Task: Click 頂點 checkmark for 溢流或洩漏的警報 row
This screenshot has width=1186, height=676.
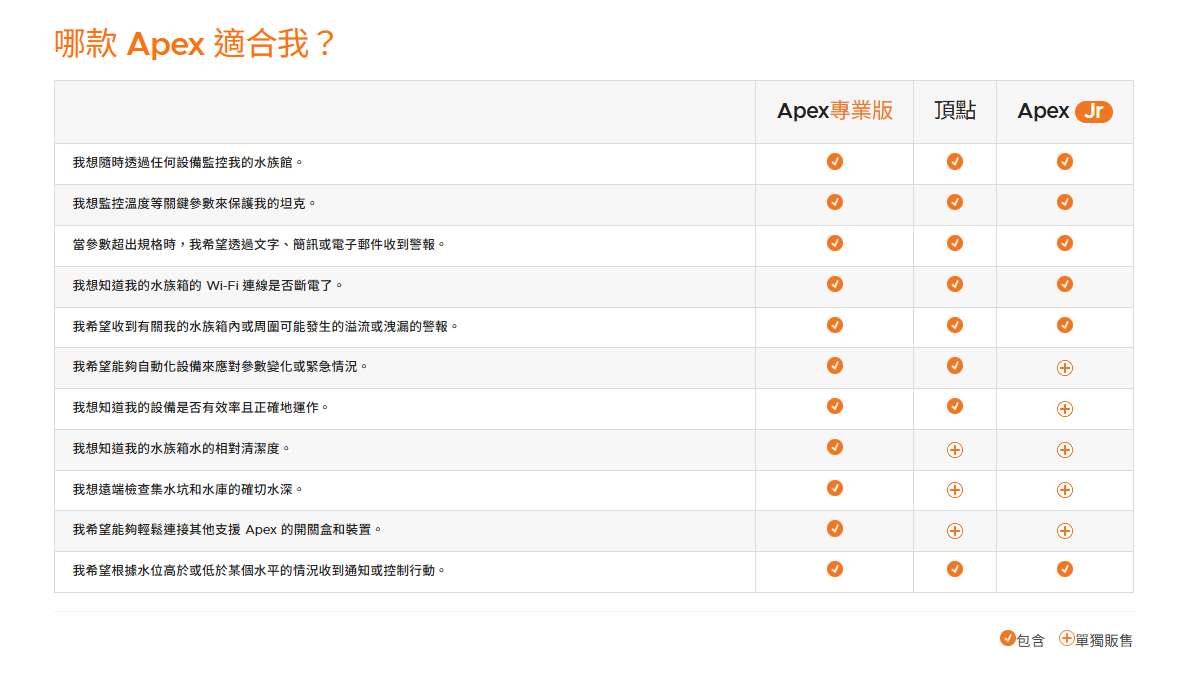Action: coord(955,325)
